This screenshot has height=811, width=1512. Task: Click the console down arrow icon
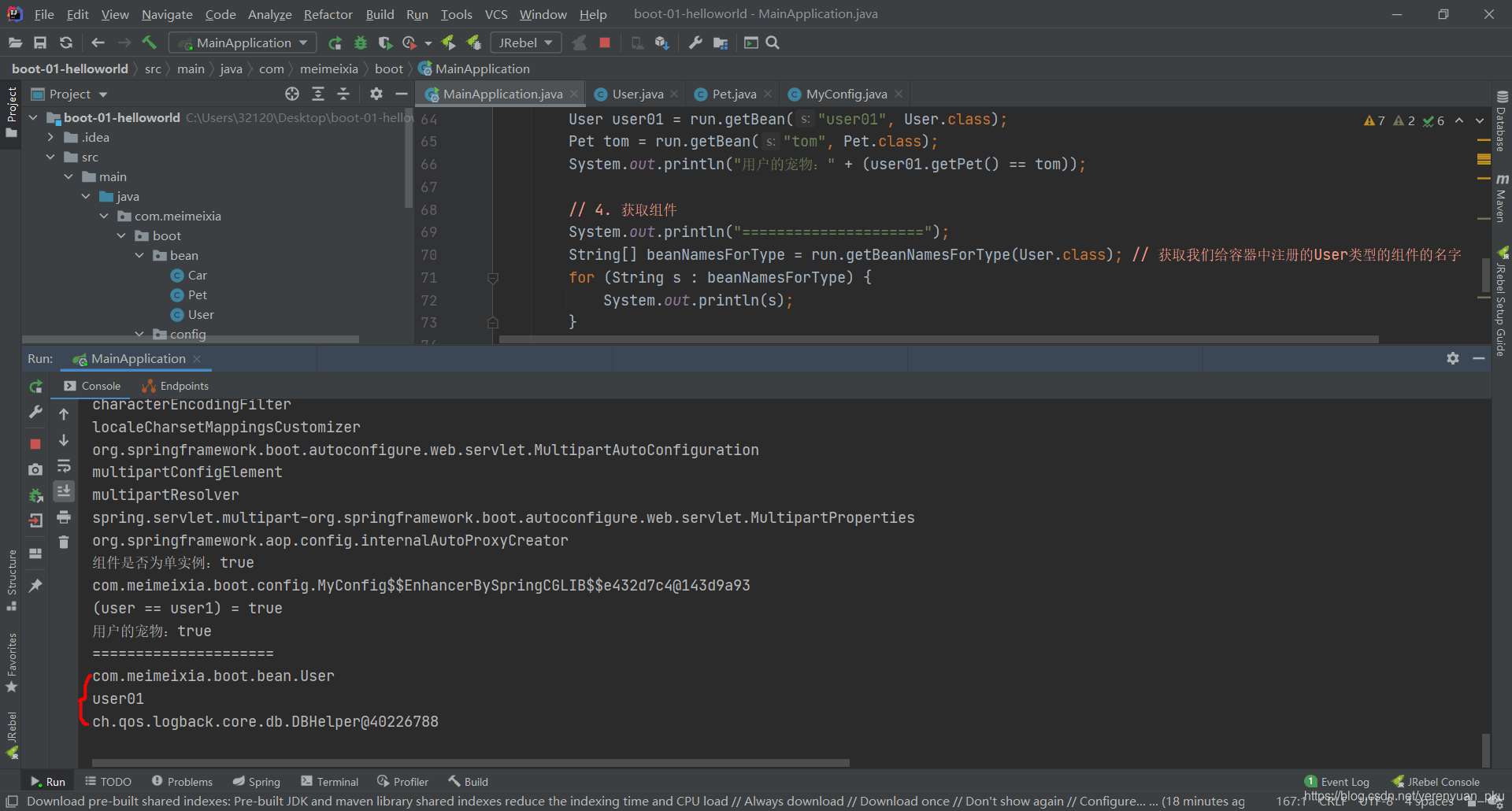pos(64,440)
